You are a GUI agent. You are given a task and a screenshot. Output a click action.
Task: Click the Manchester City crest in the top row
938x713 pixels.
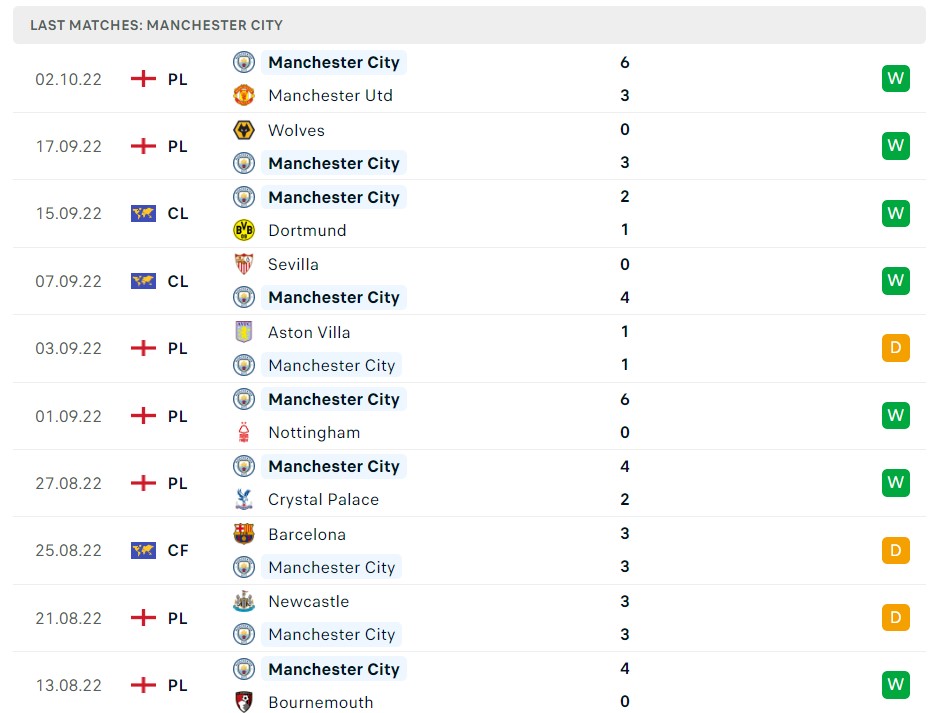tap(243, 62)
